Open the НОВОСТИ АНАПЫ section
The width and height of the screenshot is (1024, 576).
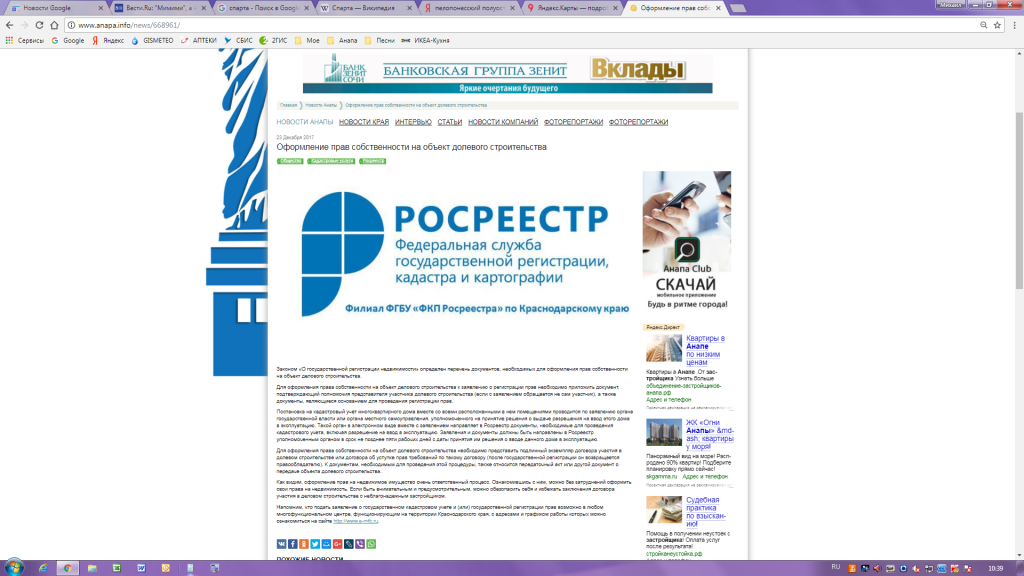pos(304,122)
